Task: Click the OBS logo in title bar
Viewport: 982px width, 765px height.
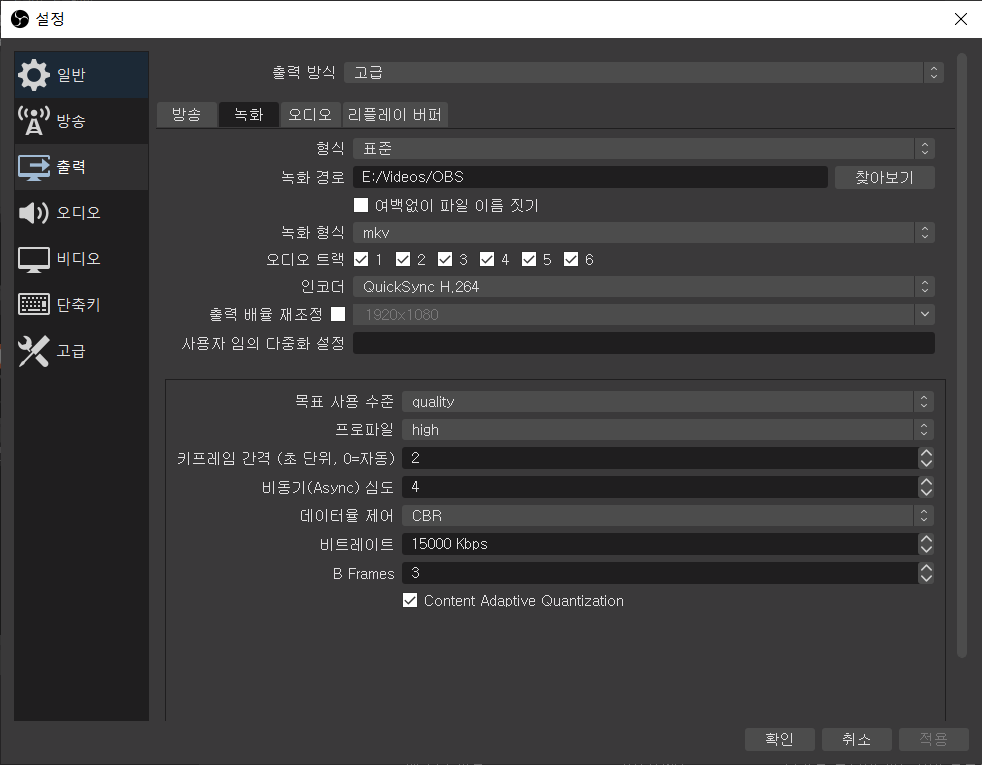Action: (19, 19)
